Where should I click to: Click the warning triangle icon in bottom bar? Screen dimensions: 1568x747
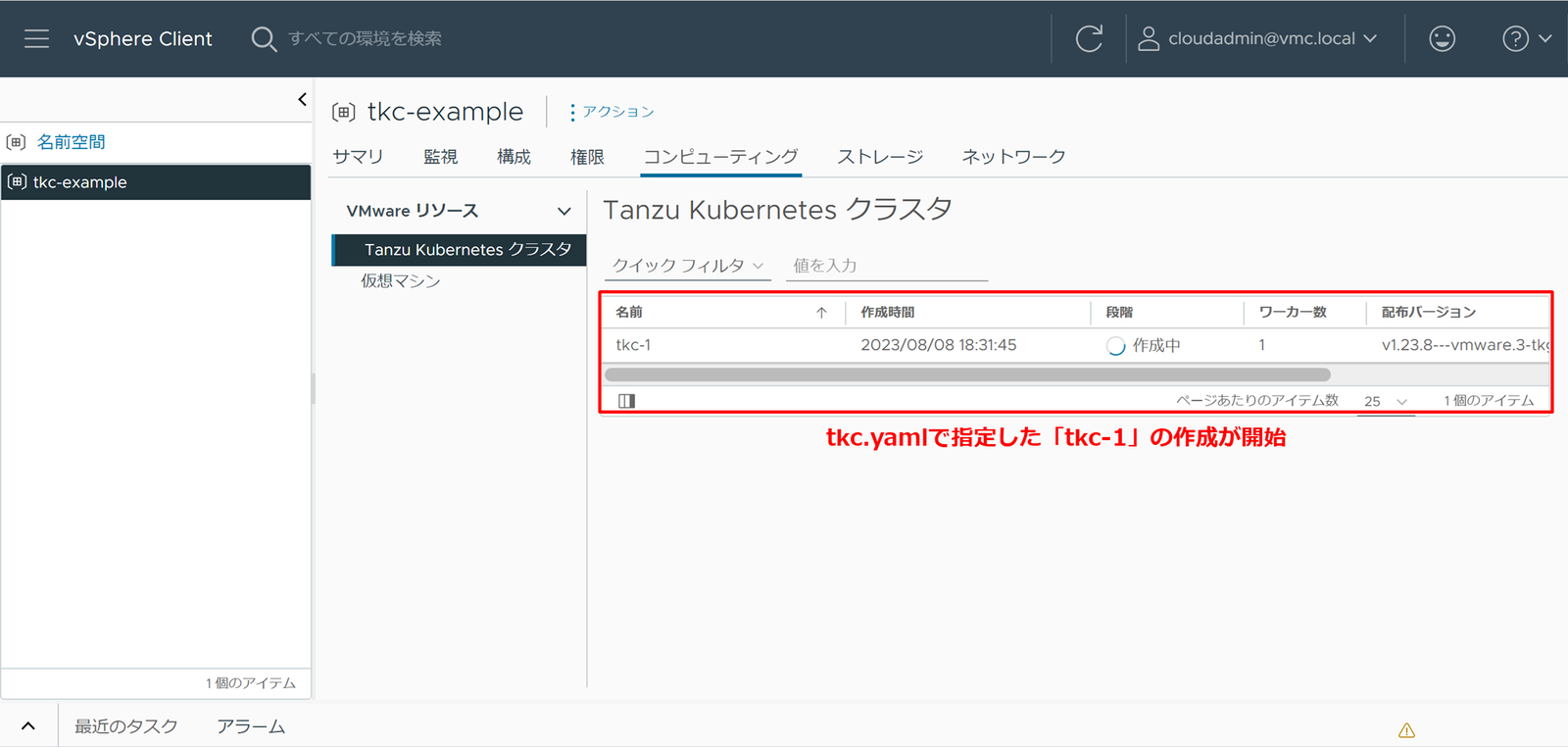pos(1406,730)
